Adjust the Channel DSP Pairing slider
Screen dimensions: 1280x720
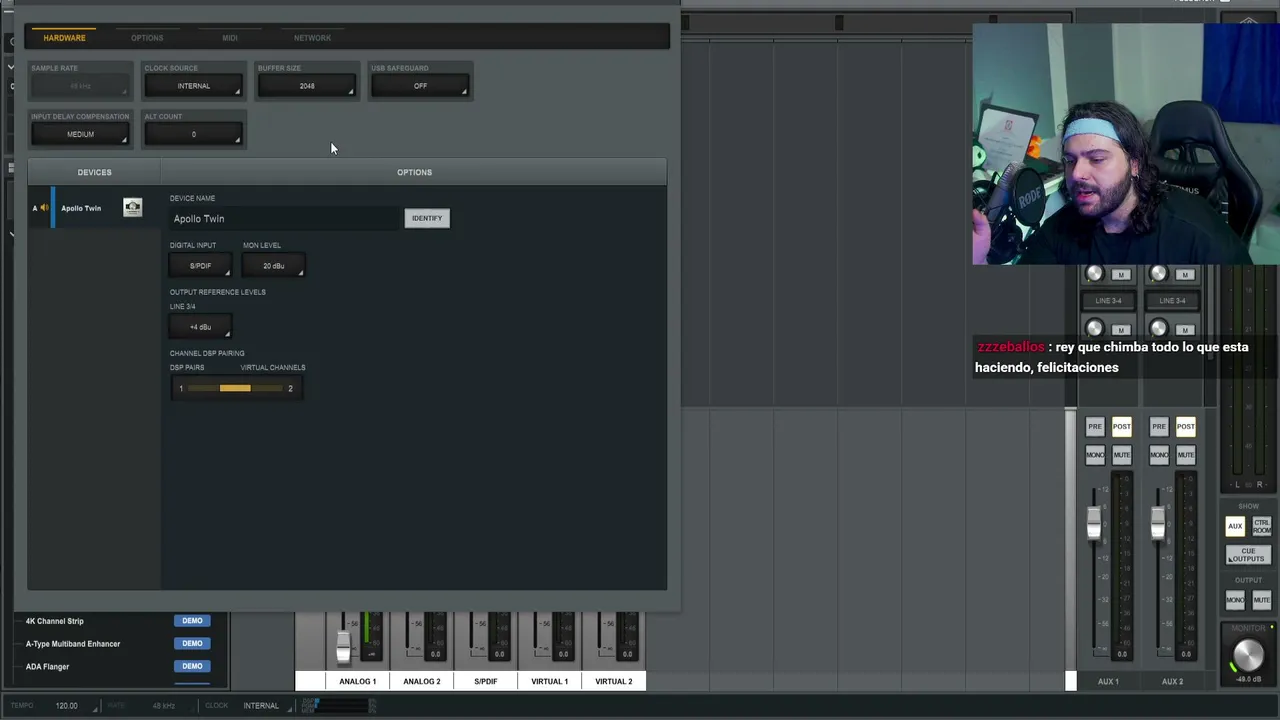236,388
